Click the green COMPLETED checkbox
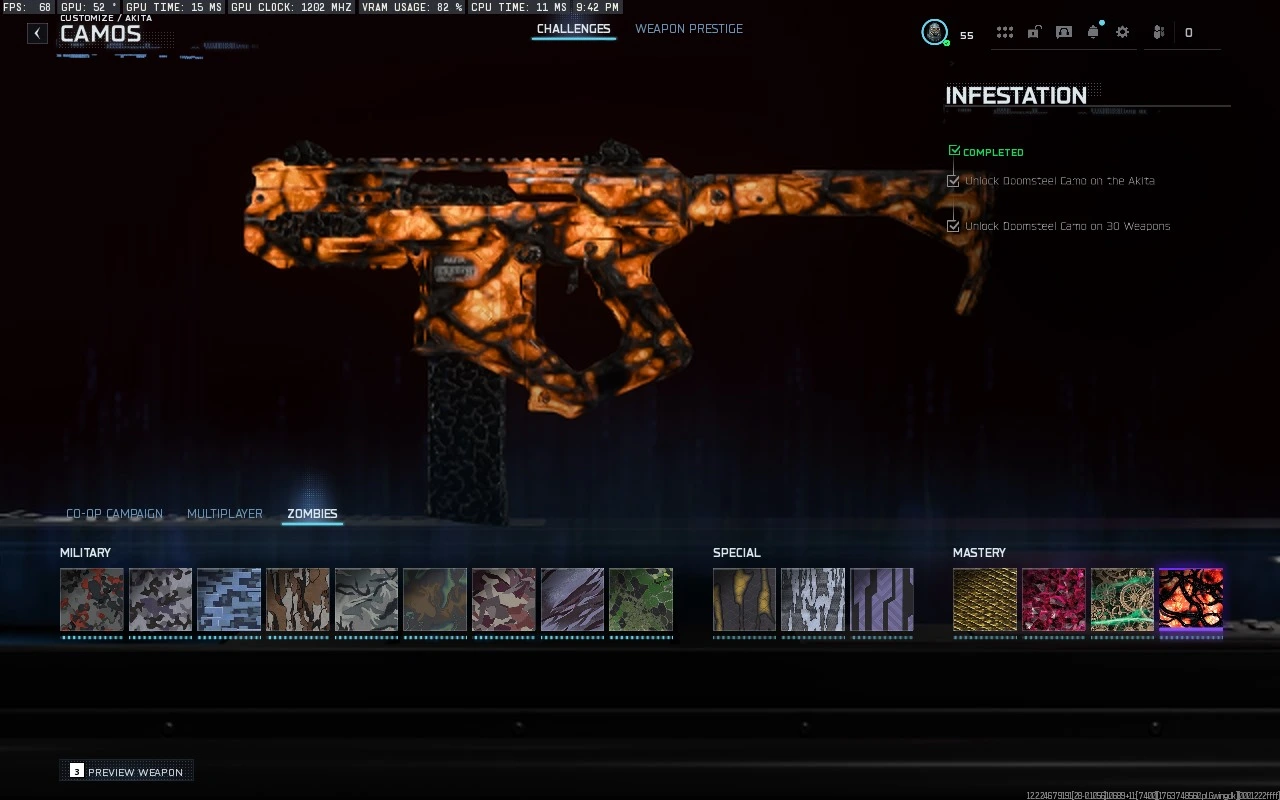This screenshot has width=1280, height=800. (954, 149)
